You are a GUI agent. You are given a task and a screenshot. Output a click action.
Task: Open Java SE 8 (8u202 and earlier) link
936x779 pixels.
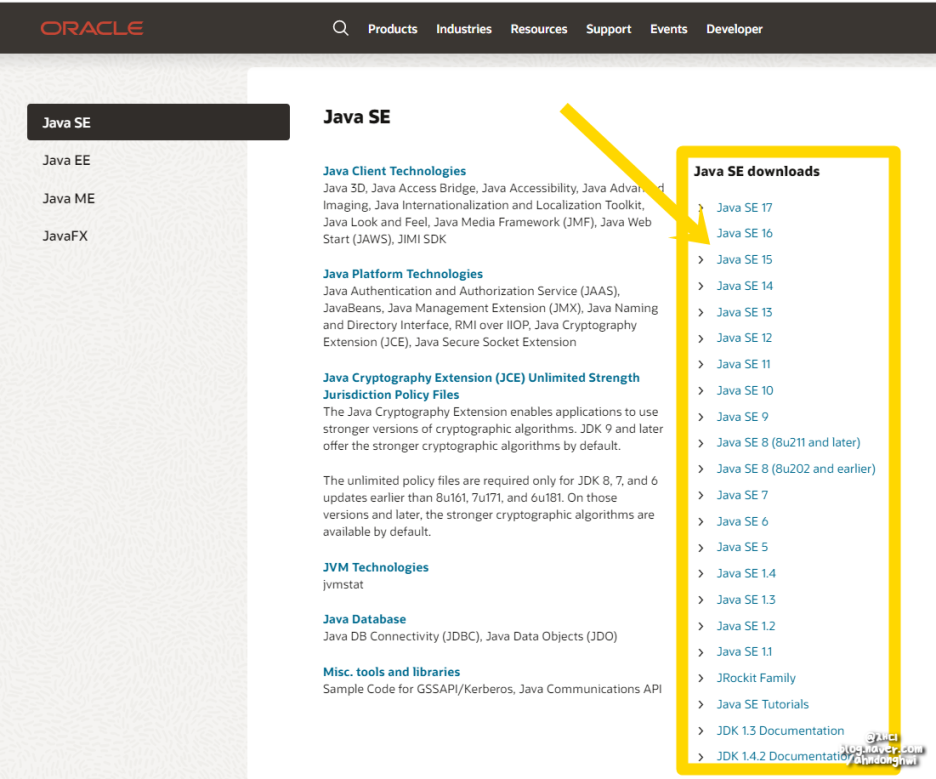click(x=796, y=469)
